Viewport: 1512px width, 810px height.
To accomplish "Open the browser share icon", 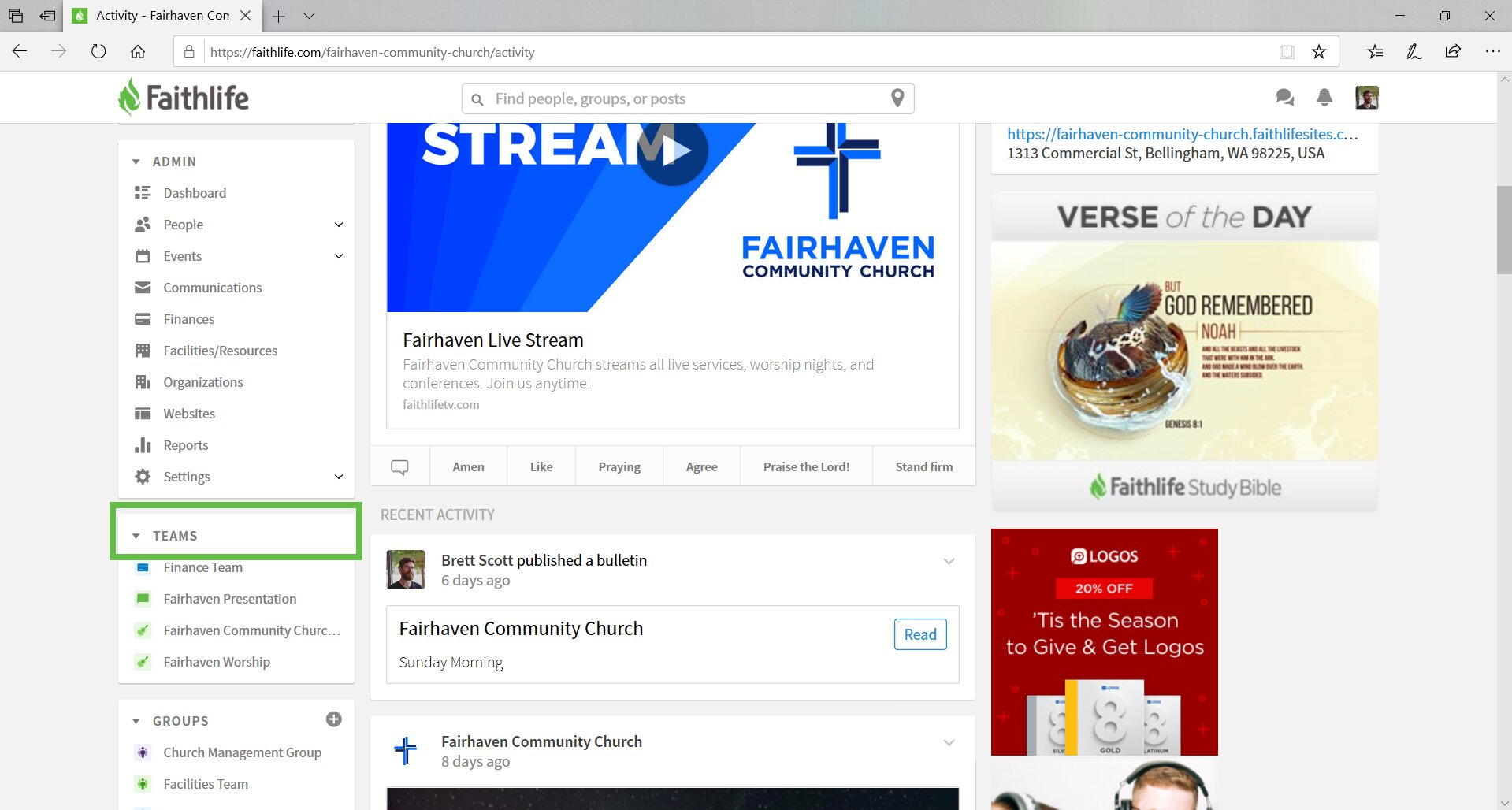I will (1453, 52).
